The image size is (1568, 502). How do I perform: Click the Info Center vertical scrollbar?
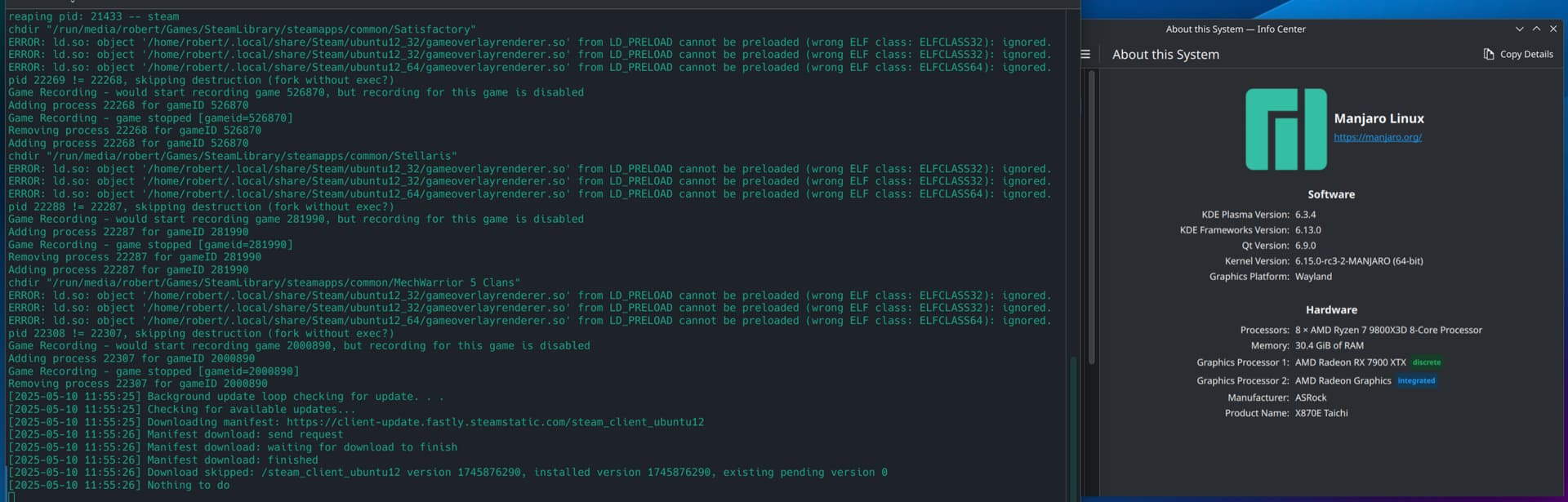tap(1092, 216)
